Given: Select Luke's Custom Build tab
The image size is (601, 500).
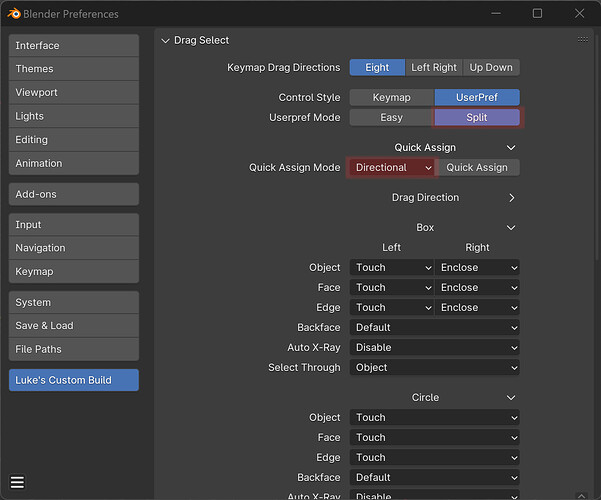Looking at the screenshot, I should [74, 380].
